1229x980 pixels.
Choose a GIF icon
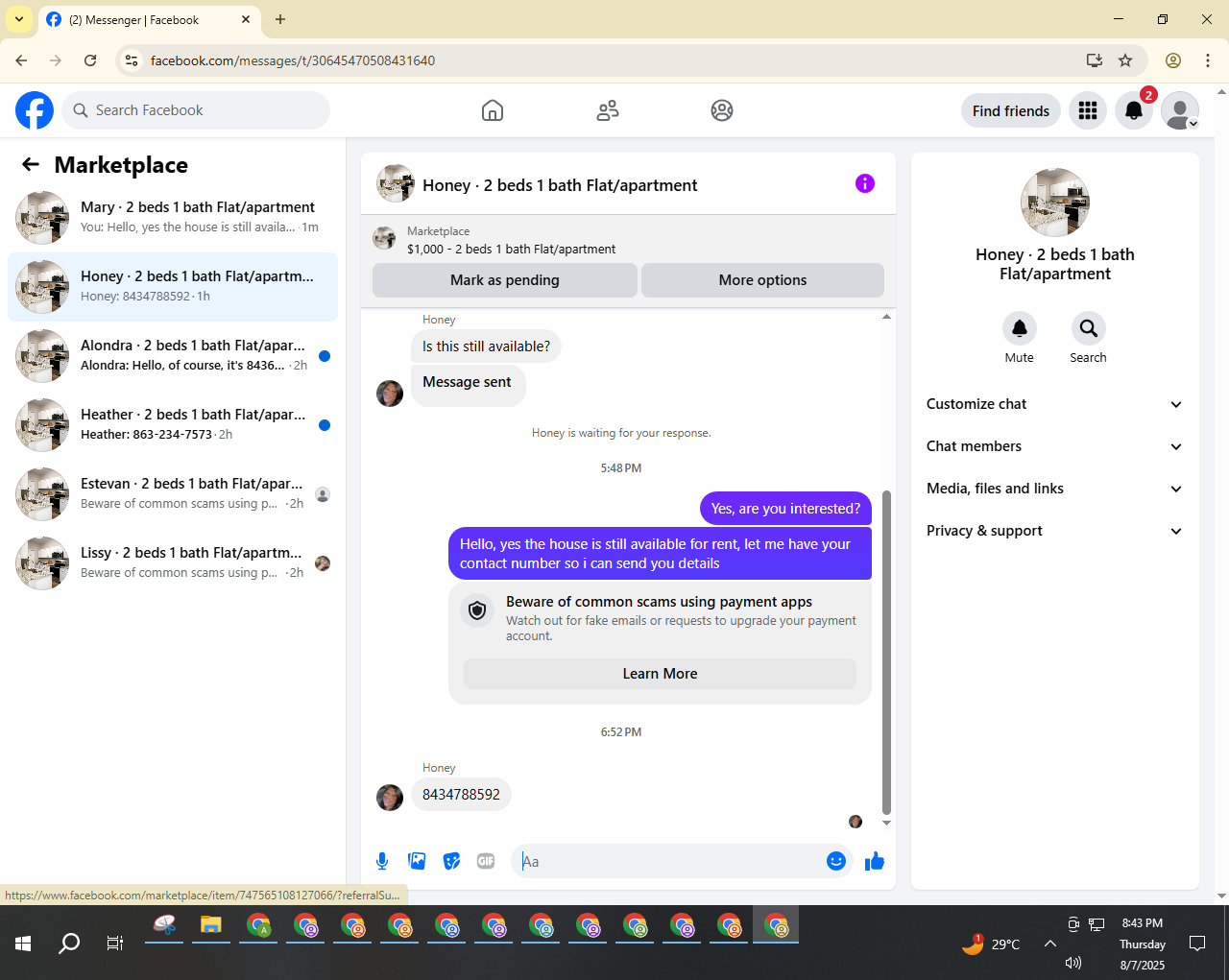click(486, 861)
